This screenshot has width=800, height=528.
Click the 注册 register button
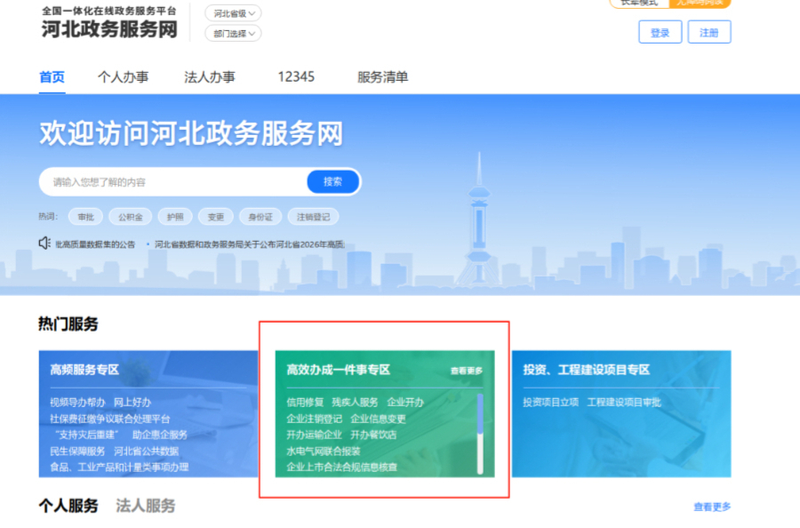click(709, 32)
